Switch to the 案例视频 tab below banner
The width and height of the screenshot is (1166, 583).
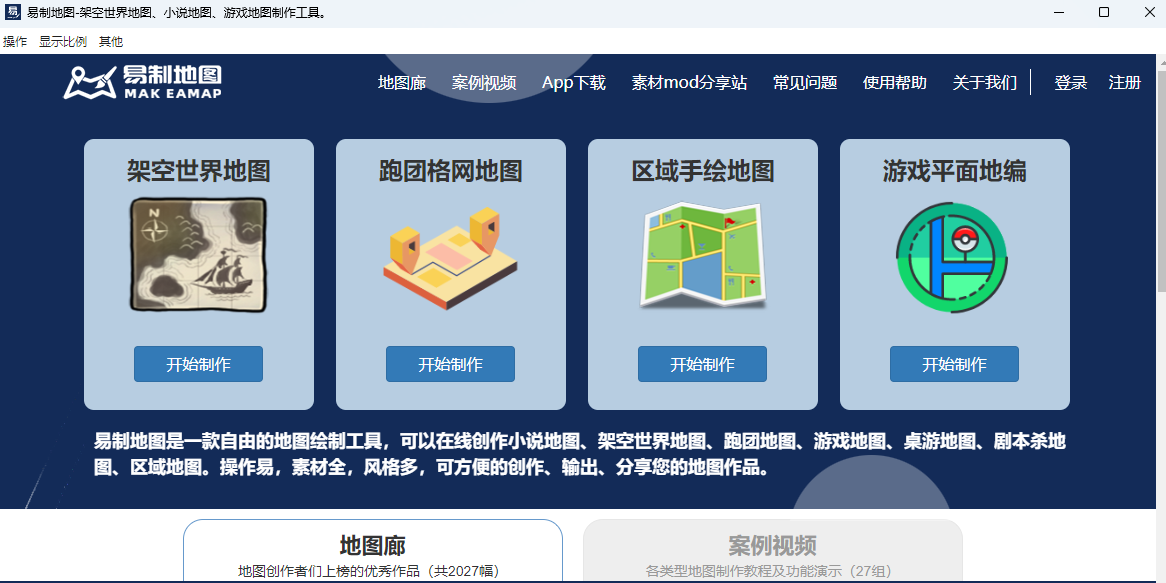(773, 551)
